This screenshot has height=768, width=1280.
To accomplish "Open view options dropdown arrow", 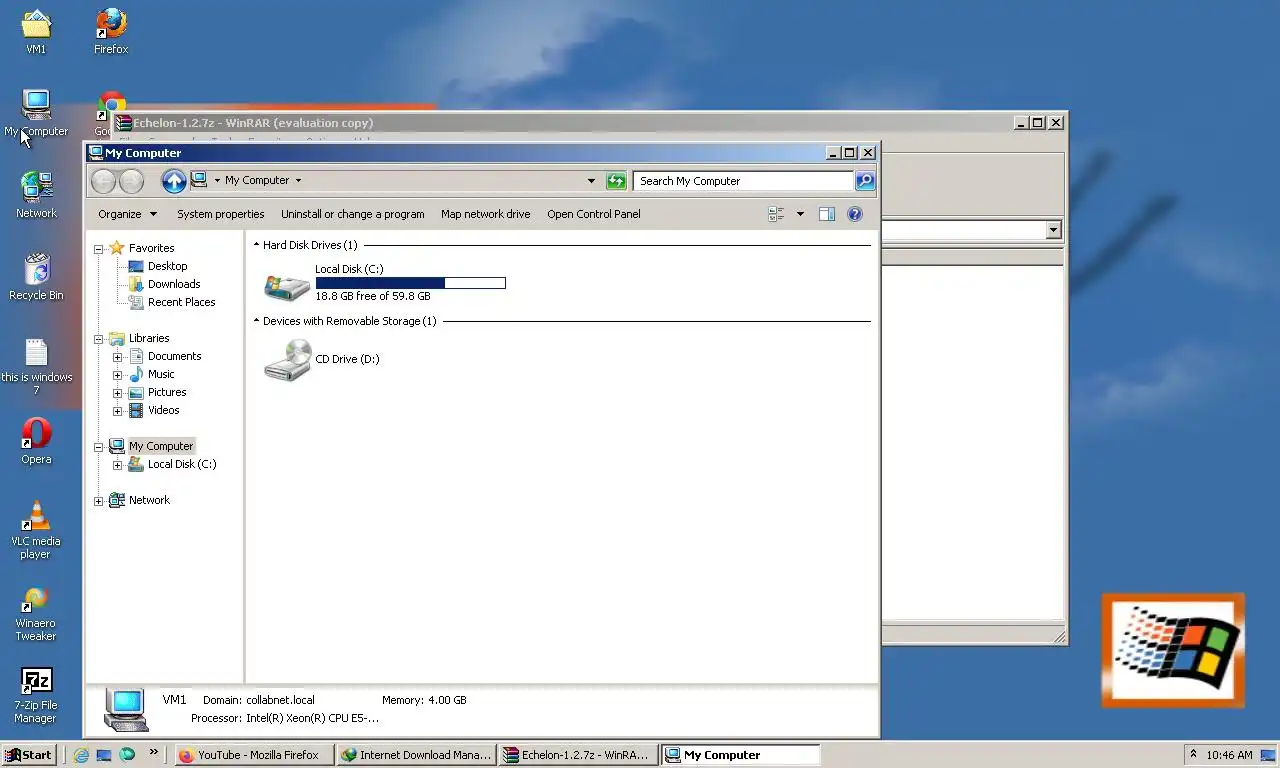I will click(800, 214).
